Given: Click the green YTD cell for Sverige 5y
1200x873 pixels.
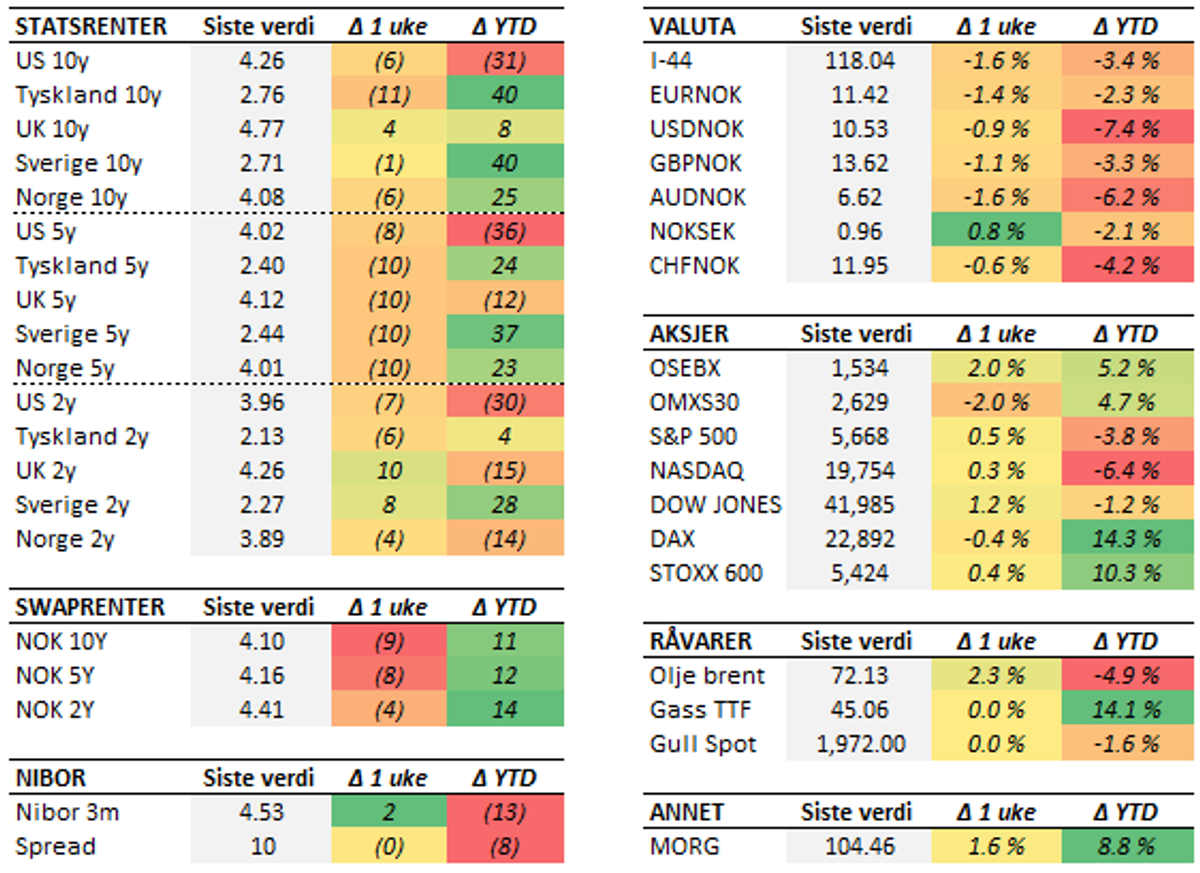Looking at the screenshot, I should tap(503, 334).
